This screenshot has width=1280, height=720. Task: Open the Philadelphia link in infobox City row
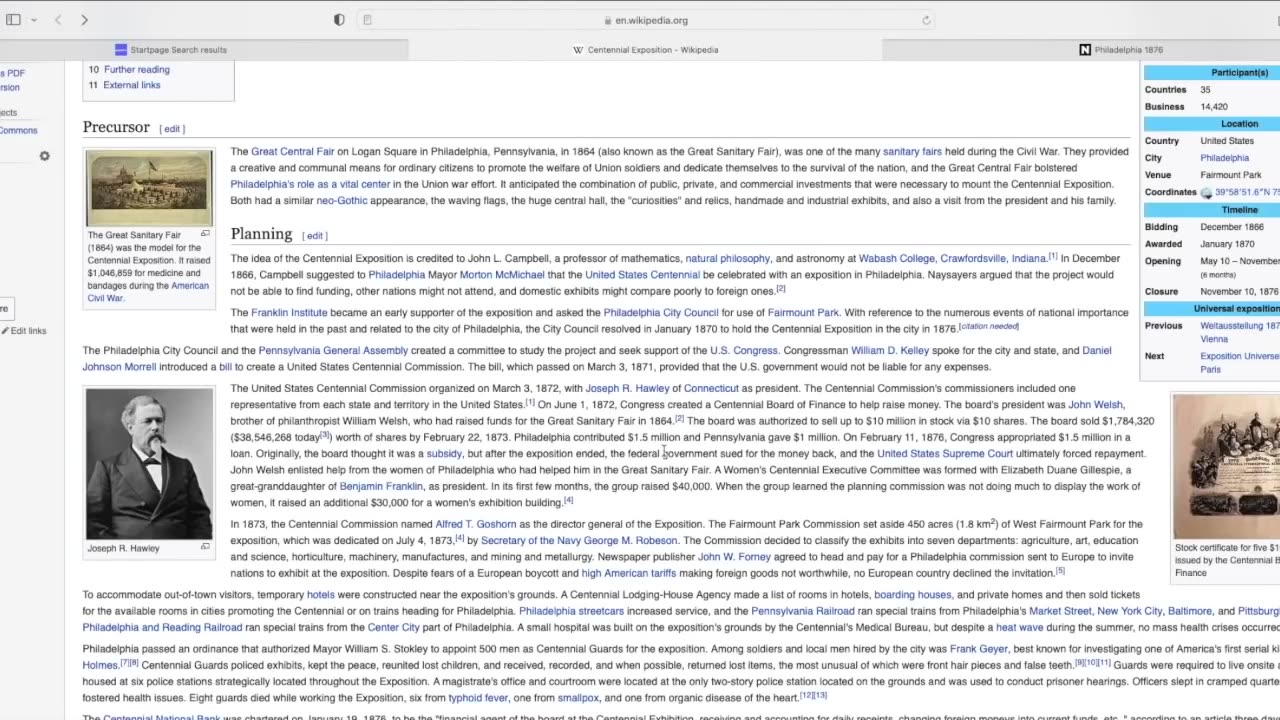pyautogui.click(x=1224, y=158)
